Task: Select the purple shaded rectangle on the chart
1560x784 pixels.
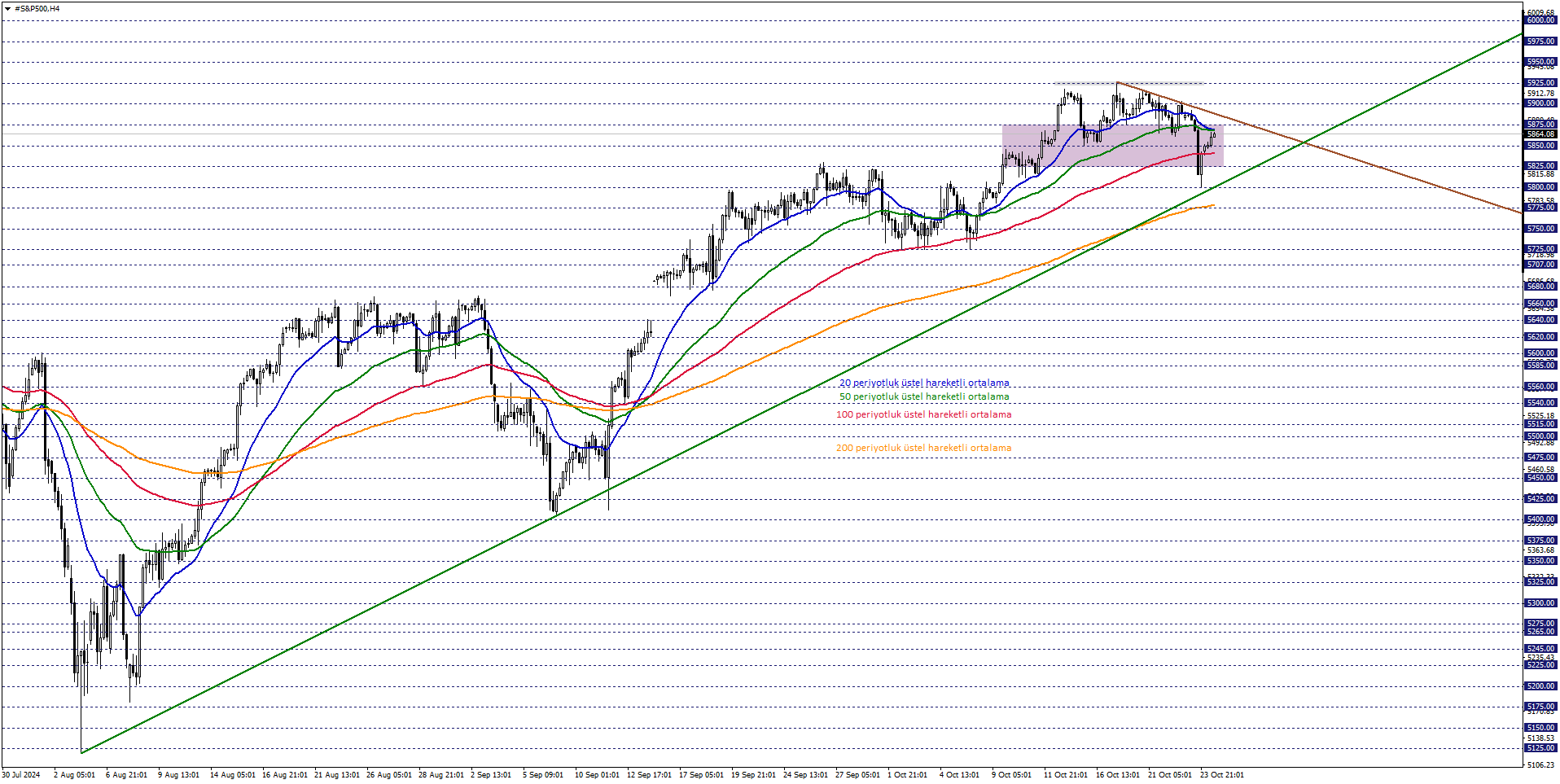Action: [1113, 146]
